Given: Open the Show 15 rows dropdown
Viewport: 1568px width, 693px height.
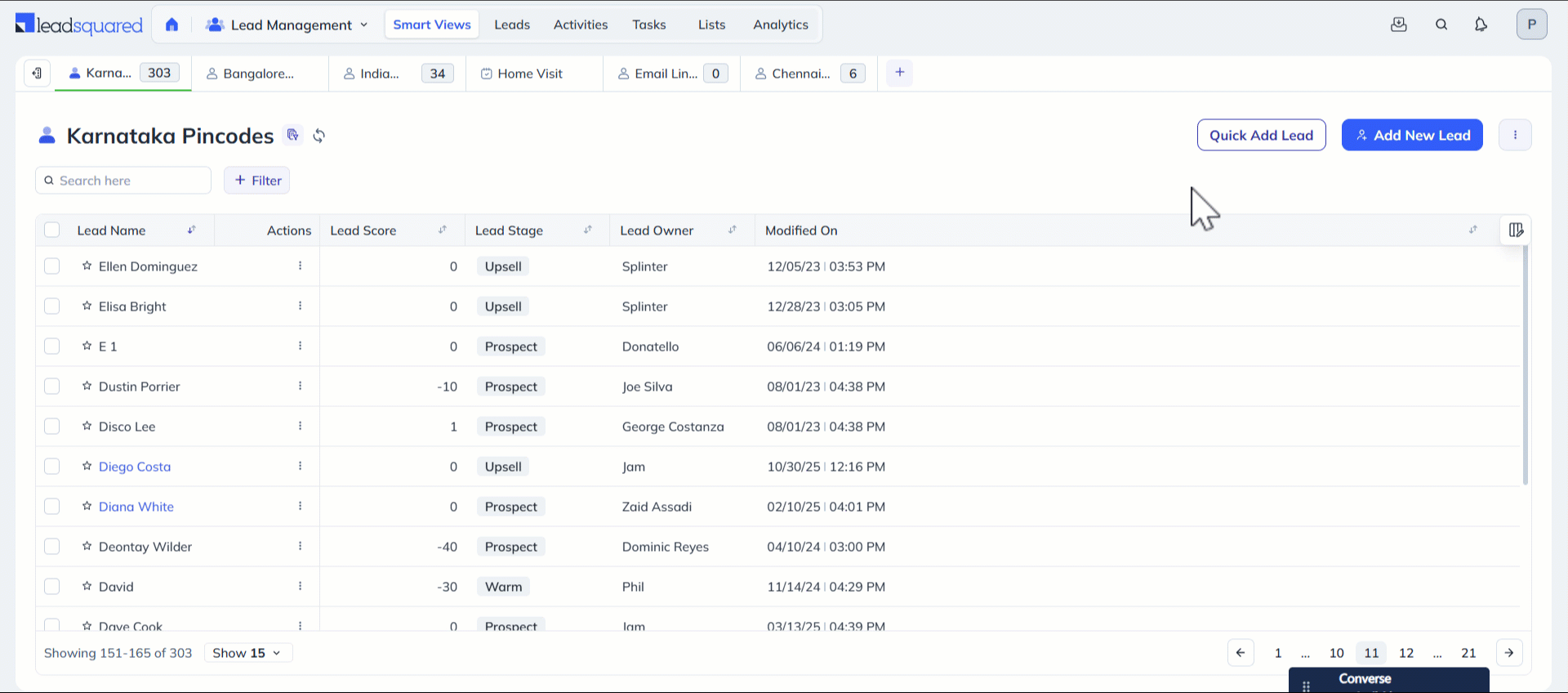Looking at the screenshot, I should click(247, 653).
